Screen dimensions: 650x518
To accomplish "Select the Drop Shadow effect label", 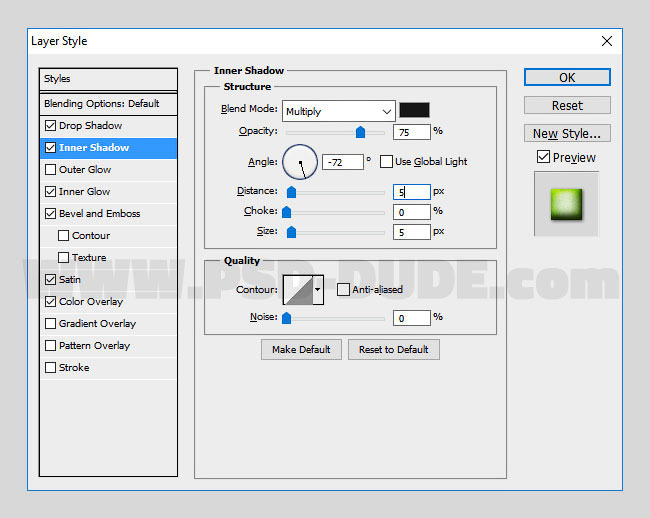I will [90, 126].
